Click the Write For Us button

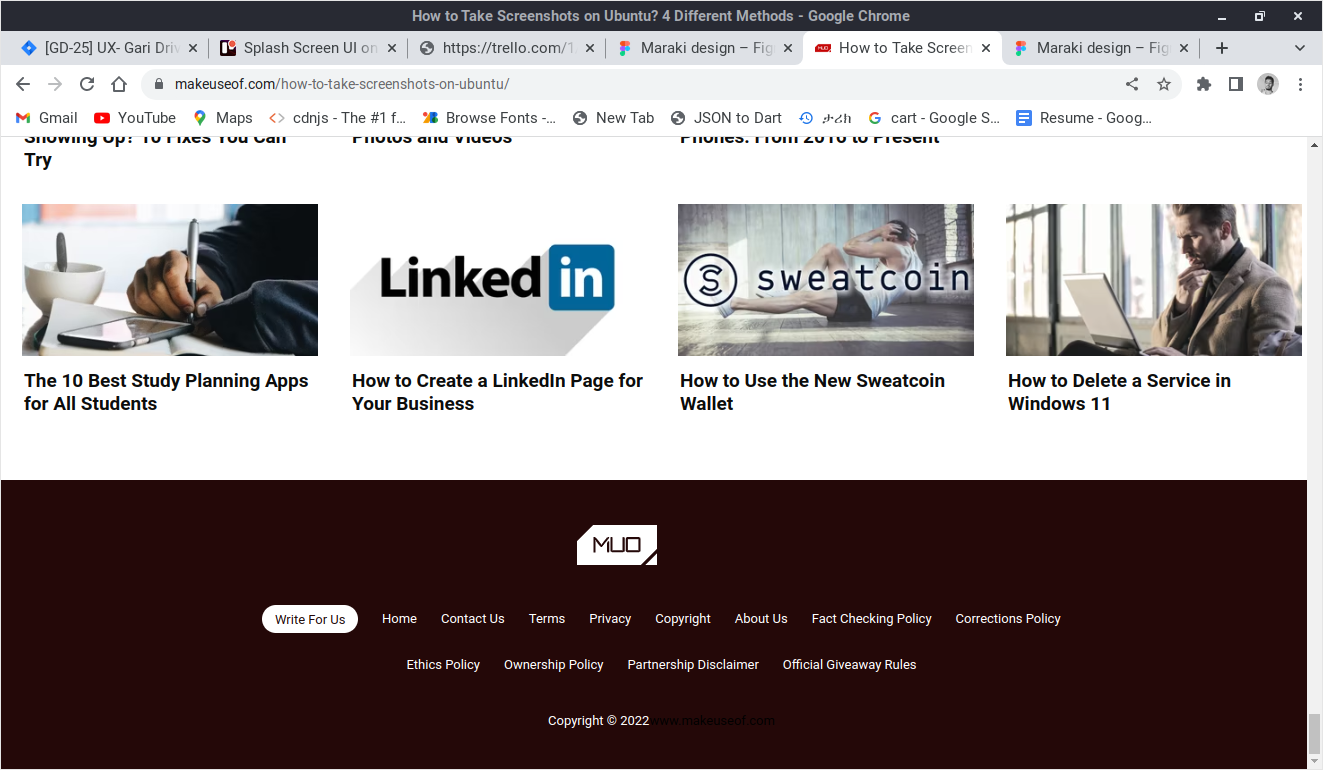[x=310, y=619]
